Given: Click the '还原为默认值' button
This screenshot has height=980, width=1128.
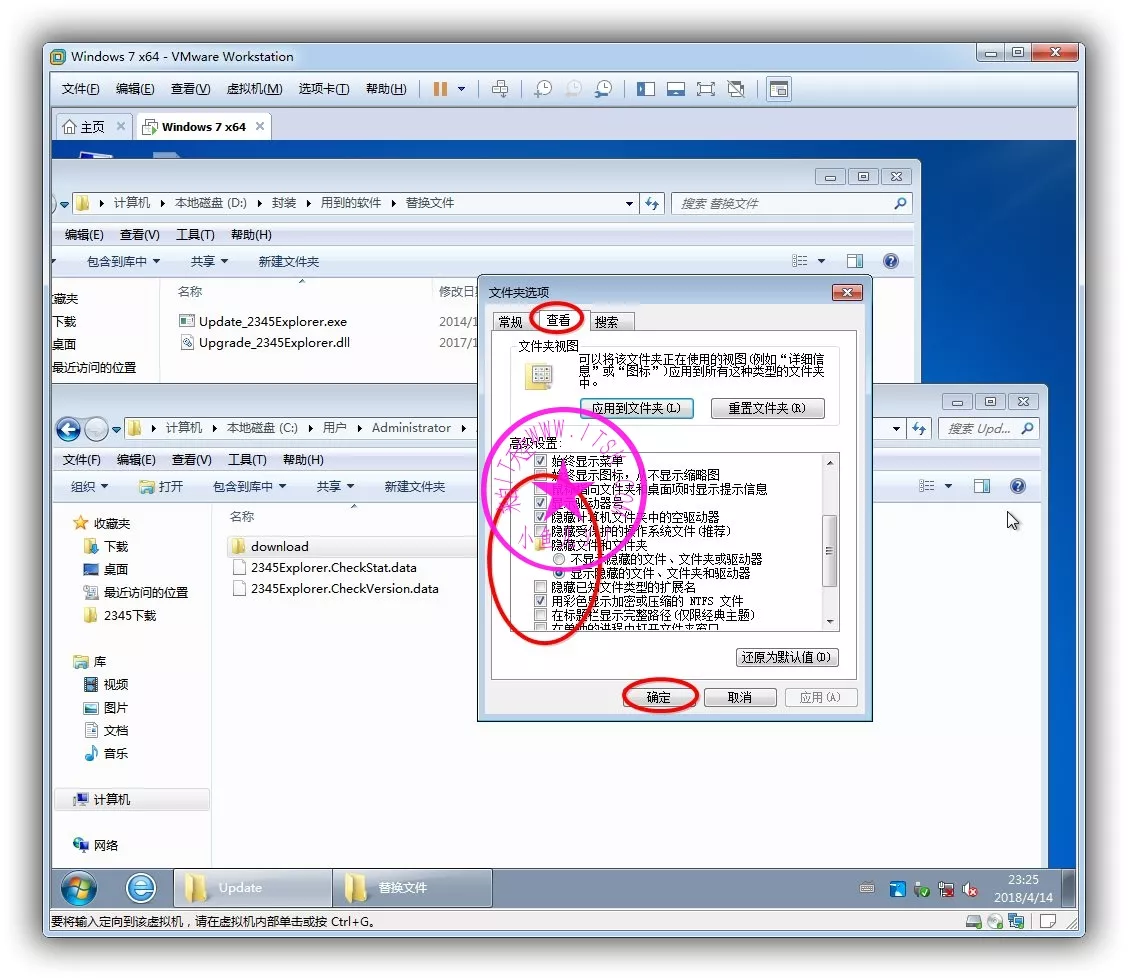Looking at the screenshot, I should coord(787,658).
